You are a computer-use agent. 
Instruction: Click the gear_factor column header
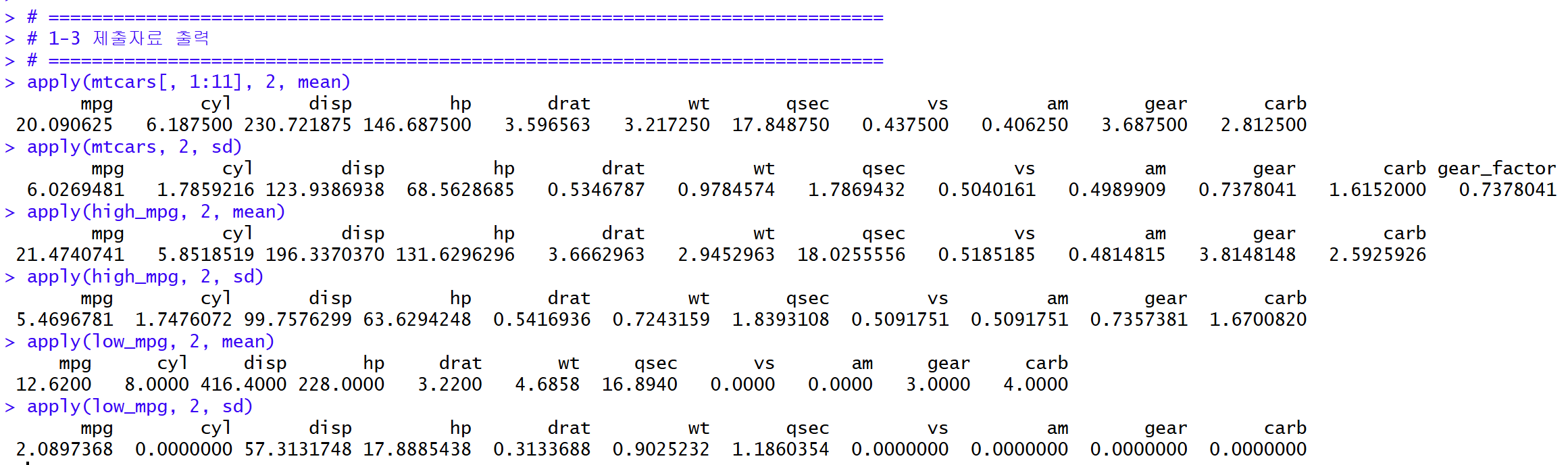(1497, 168)
